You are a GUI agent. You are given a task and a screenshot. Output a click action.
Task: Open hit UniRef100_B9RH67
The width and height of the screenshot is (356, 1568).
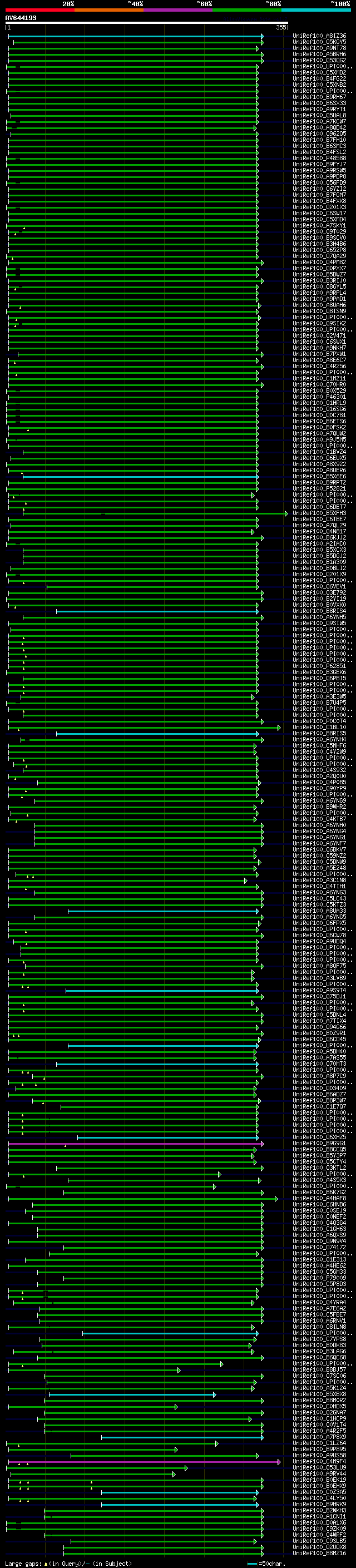(319, 97)
